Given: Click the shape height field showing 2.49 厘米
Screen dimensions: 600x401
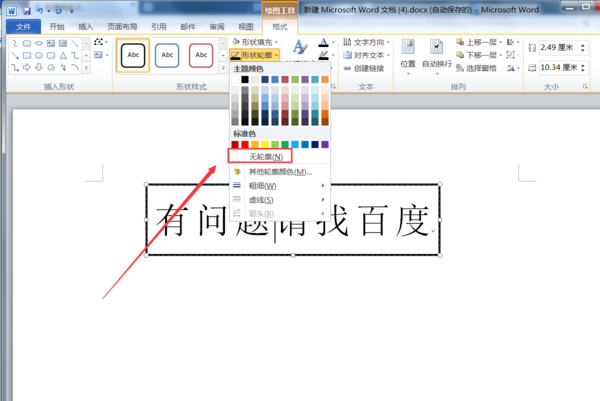Looking at the screenshot, I should pos(563,47).
